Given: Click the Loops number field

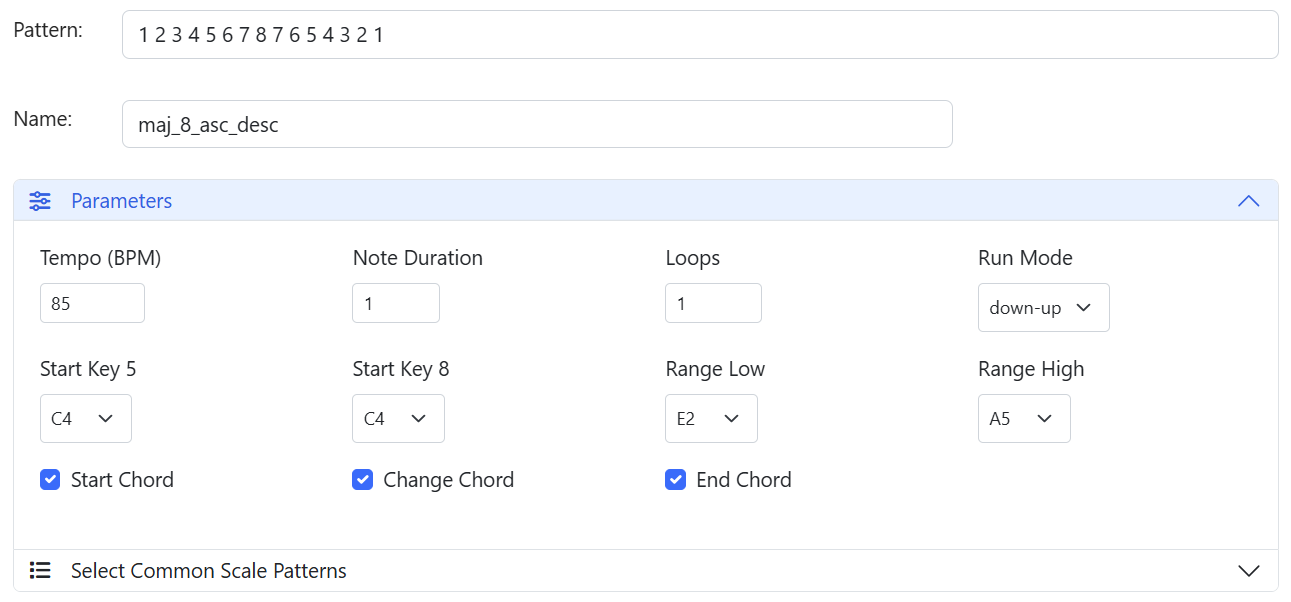Looking at the screenshot, I should click(x=712, y=303).
